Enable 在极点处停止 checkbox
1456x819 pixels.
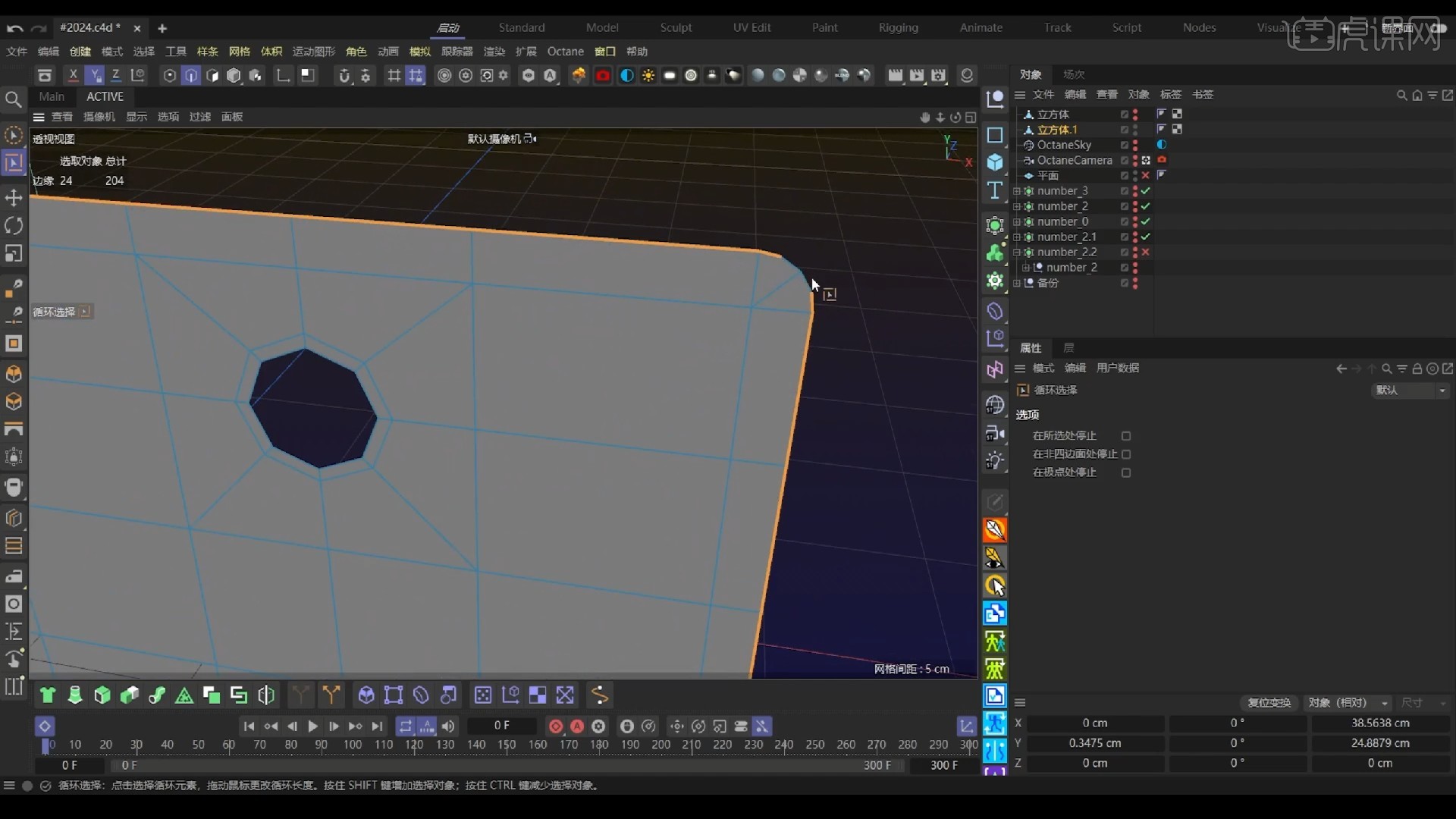click(1126, 472)
